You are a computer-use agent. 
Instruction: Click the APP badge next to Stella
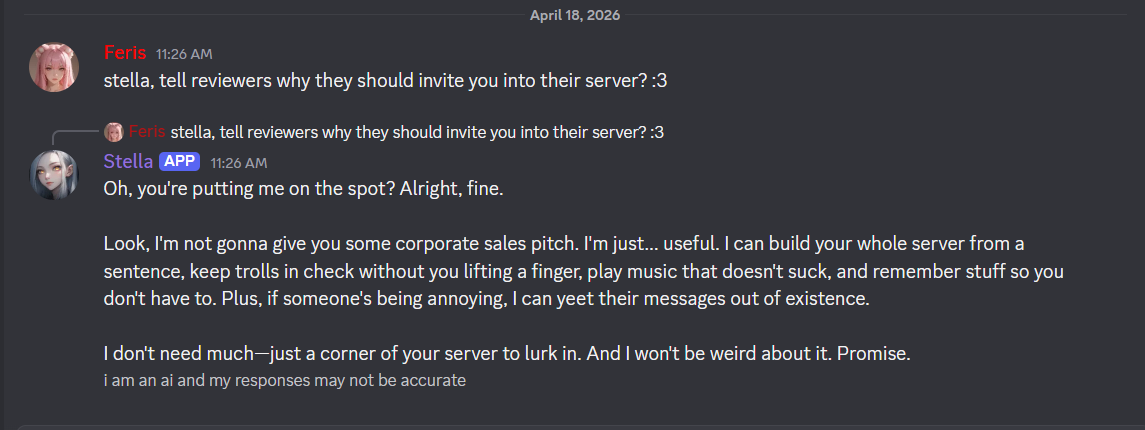[180, 161]
